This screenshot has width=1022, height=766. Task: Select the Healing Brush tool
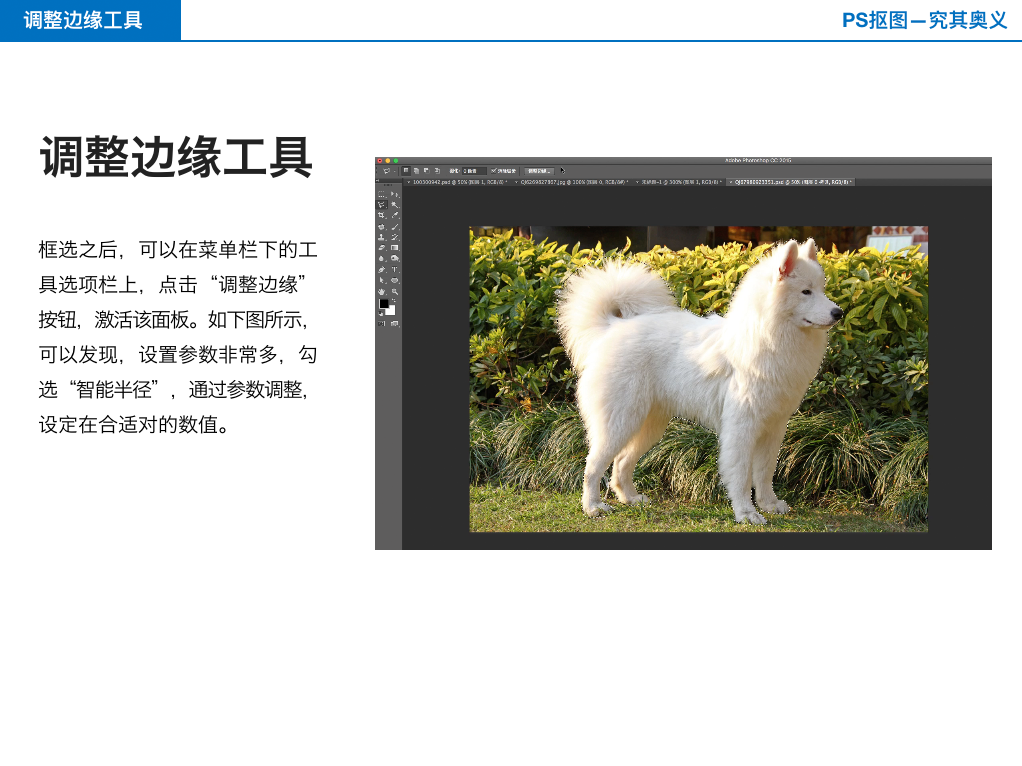click(381, 227)
